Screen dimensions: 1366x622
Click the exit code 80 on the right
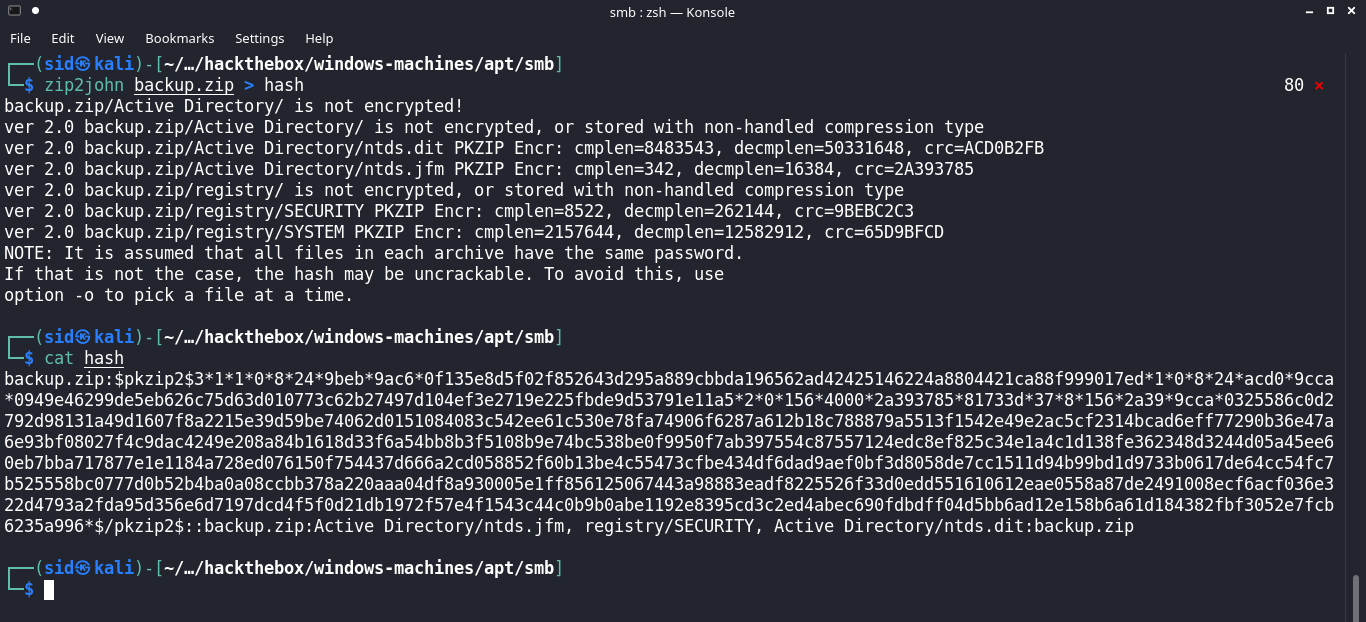[x=1293, y=86]
